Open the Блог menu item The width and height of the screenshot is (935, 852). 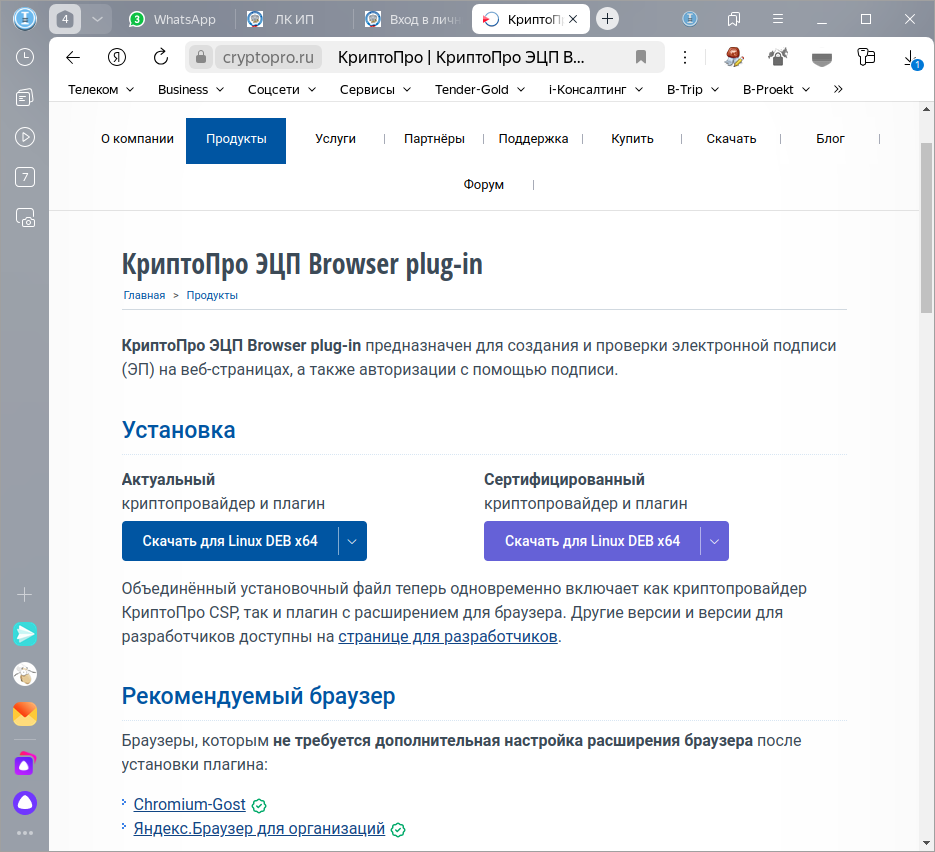tap(830, 139)
